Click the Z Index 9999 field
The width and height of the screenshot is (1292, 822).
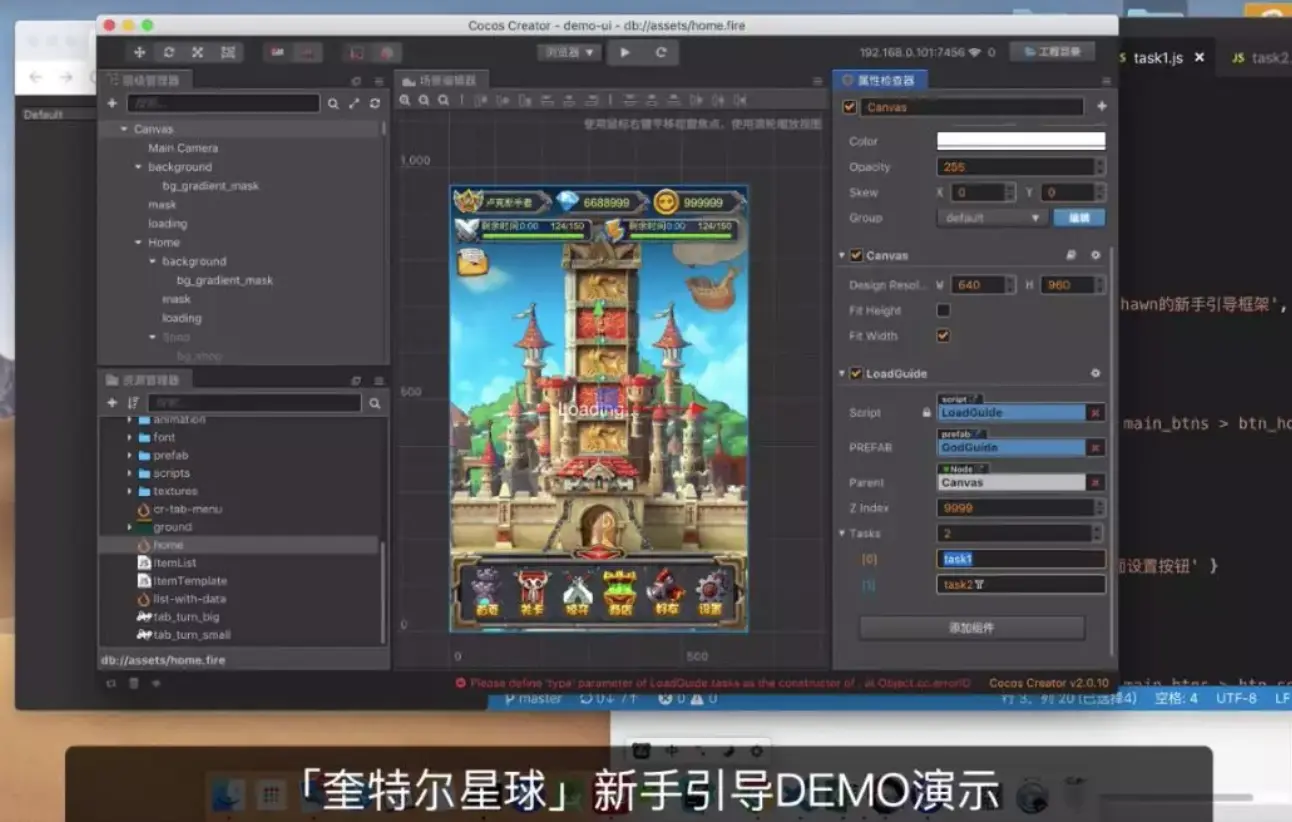[x=1016, y=508]
